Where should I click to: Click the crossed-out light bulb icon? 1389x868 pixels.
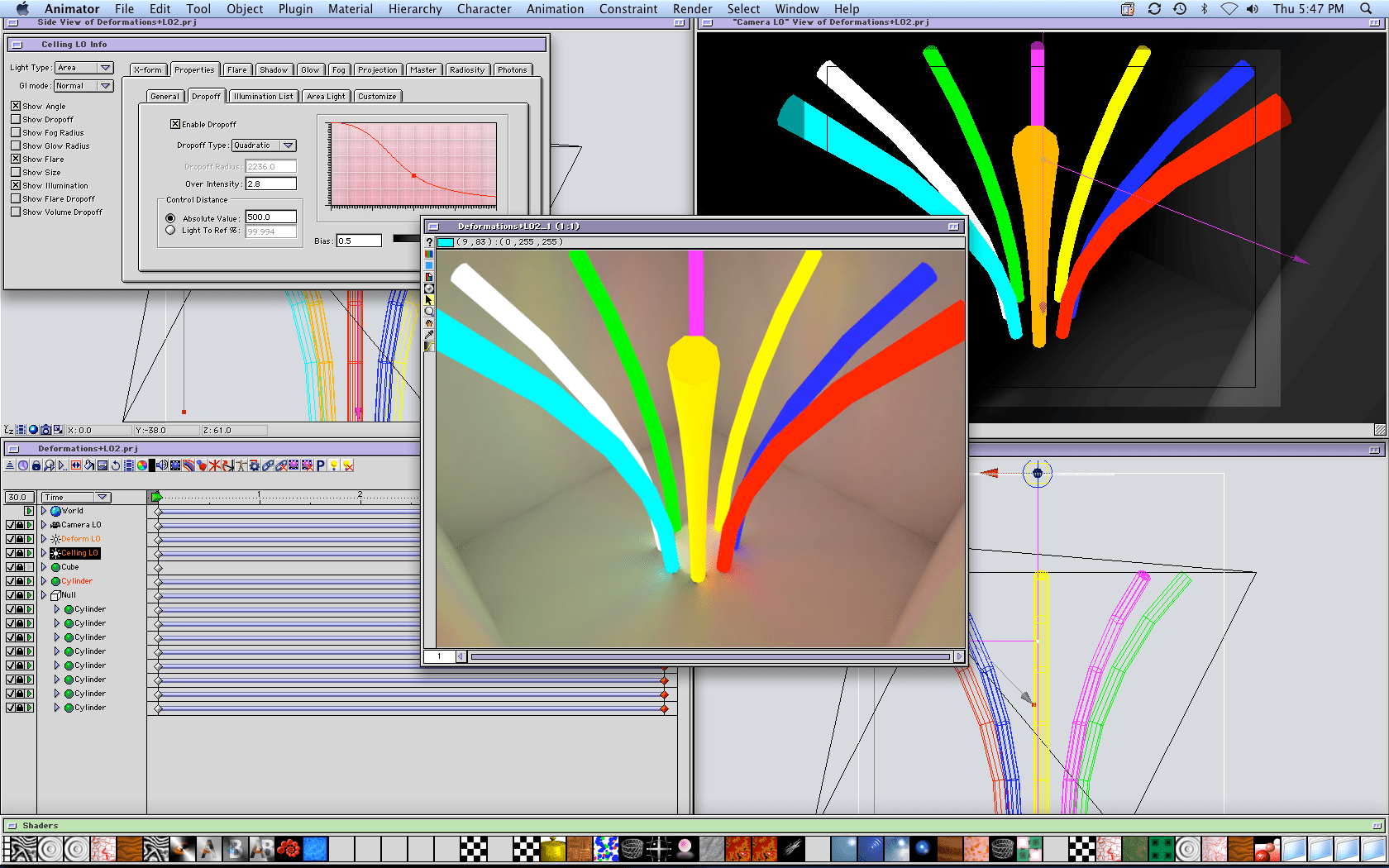pos(347,465)
